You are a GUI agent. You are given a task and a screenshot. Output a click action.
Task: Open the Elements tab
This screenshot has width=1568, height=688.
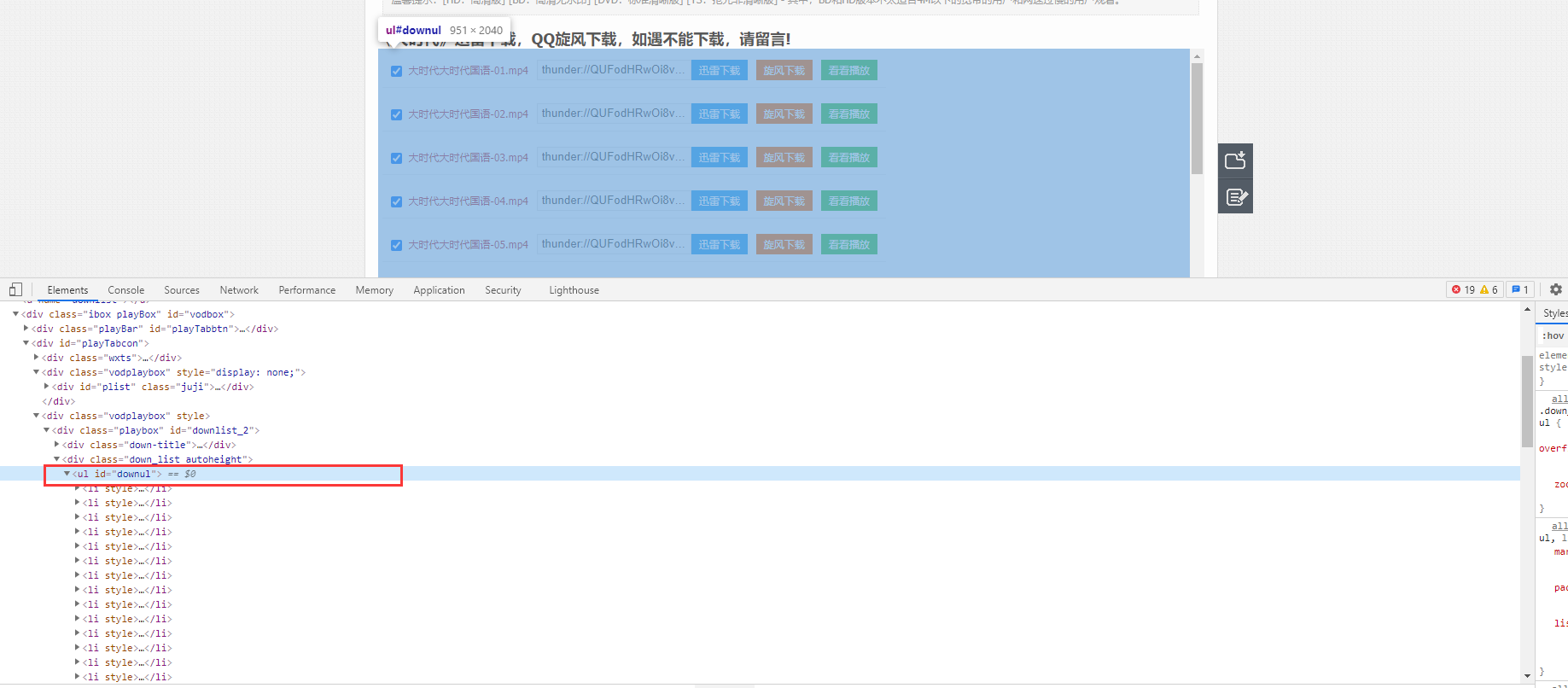[67, 290]
